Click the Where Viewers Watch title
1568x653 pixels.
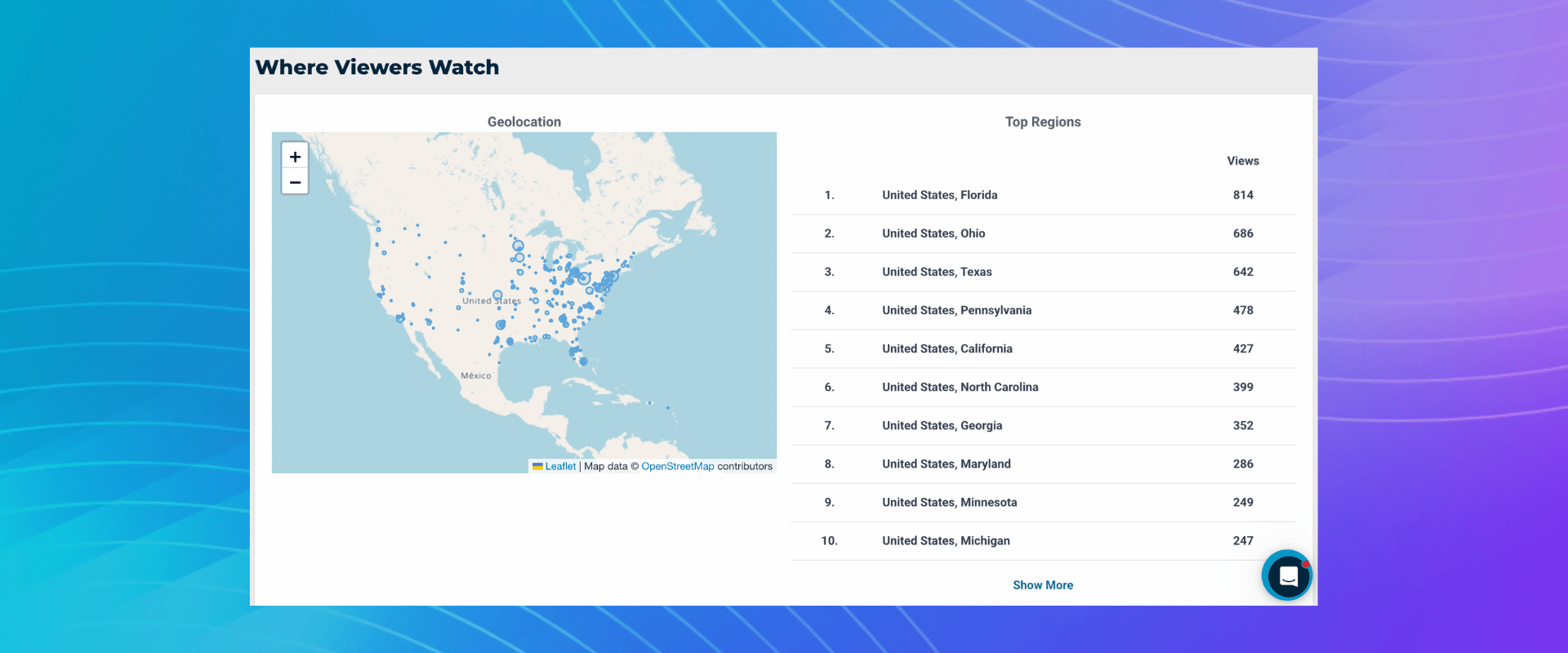pos(377,67)
